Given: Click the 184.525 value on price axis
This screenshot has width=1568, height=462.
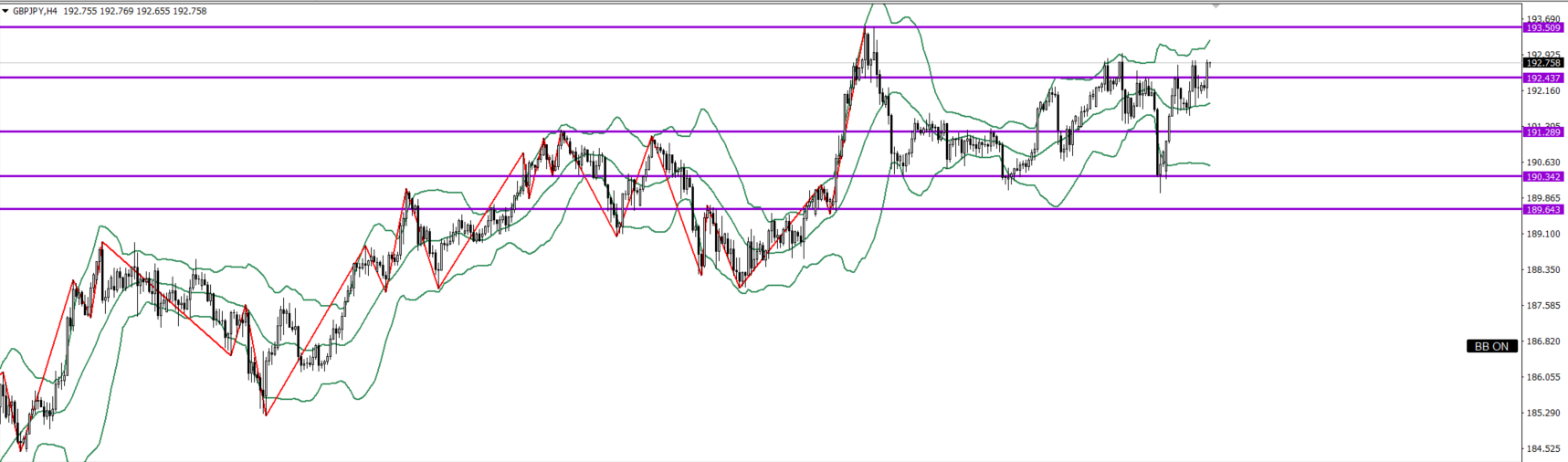Looking at the screenshot, I should coord(1542,448).
